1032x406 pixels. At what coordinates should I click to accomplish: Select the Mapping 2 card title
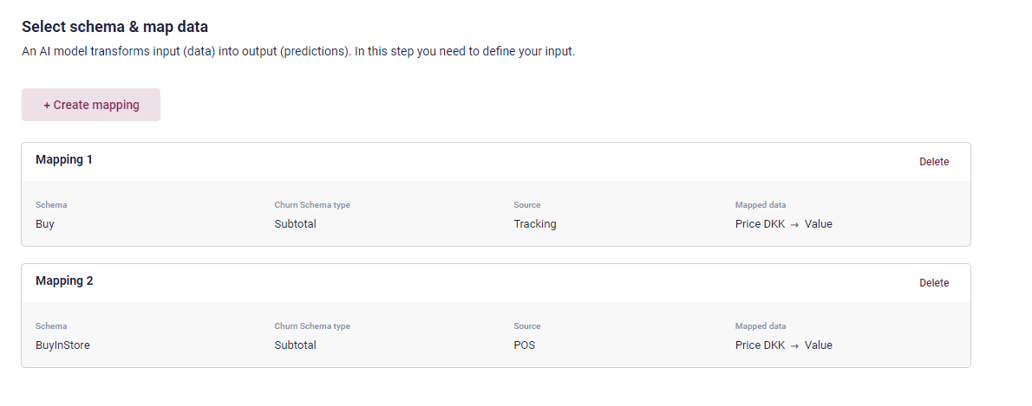[x=64, y=281]
